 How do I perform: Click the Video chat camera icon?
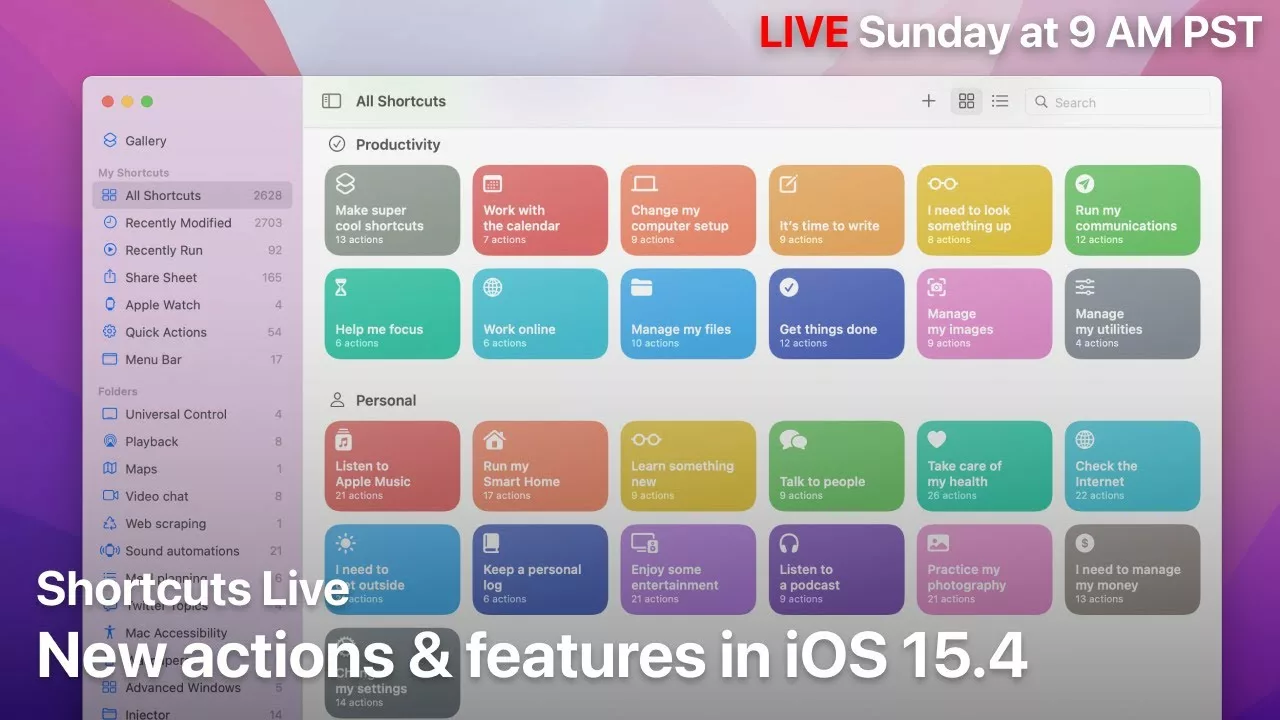pos(110,496)
